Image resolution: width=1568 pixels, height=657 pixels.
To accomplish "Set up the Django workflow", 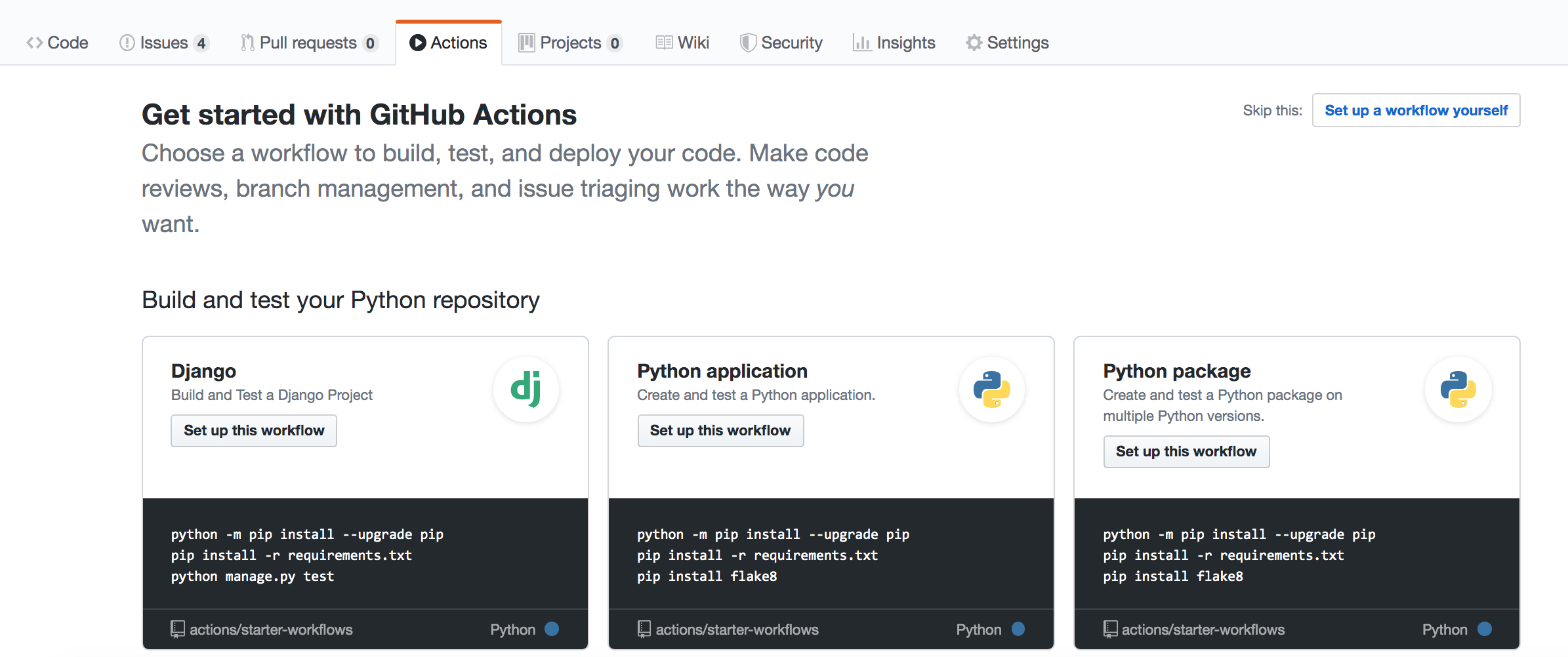I will 254,430.
